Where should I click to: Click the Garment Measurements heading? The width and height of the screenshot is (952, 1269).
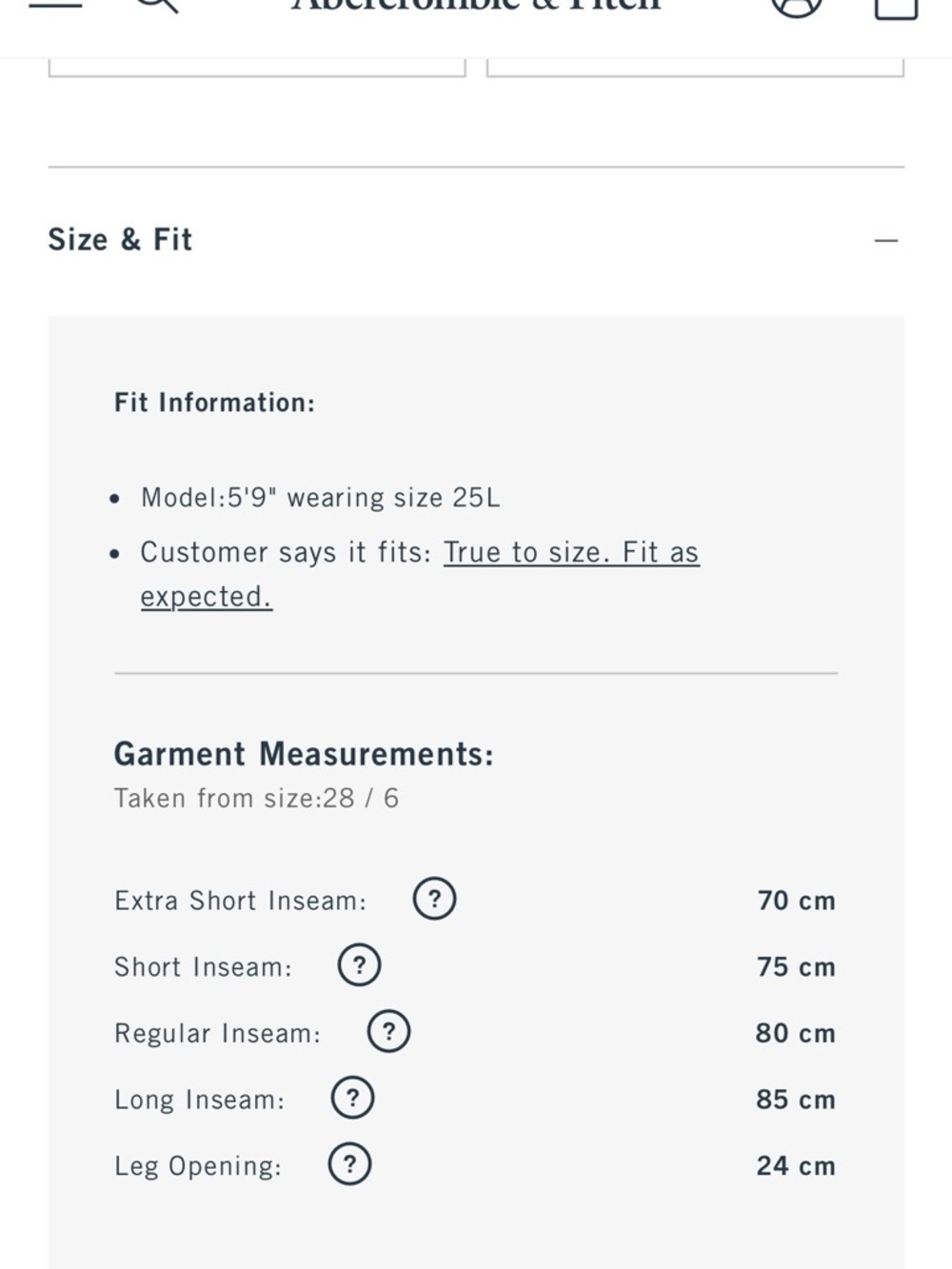coord(304,754)
